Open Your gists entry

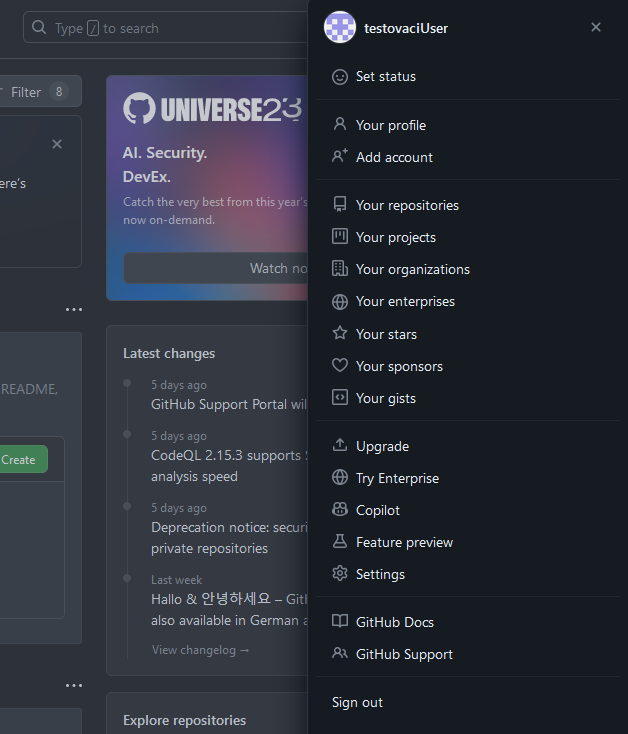468,398
